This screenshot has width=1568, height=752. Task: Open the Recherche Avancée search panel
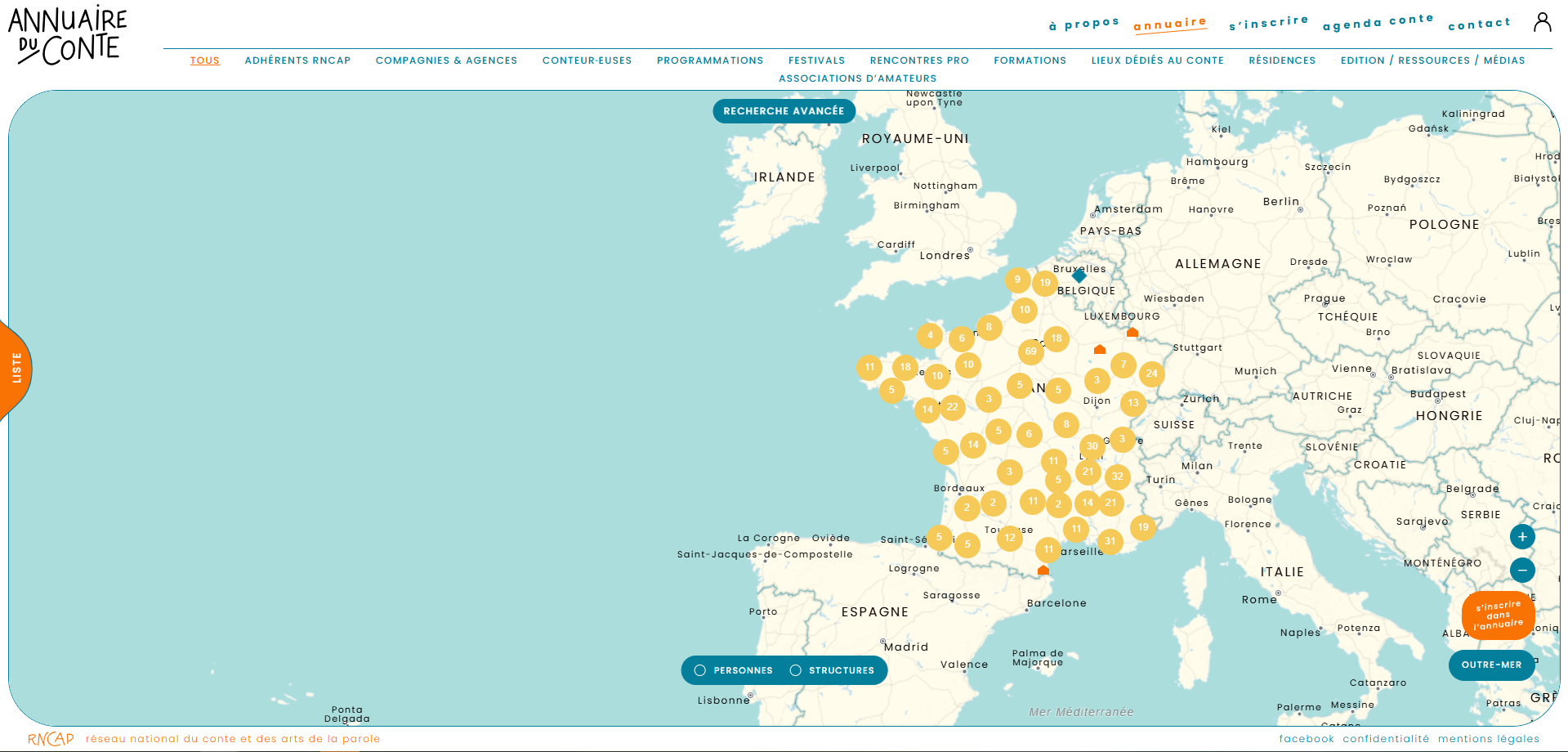[784, 111]
